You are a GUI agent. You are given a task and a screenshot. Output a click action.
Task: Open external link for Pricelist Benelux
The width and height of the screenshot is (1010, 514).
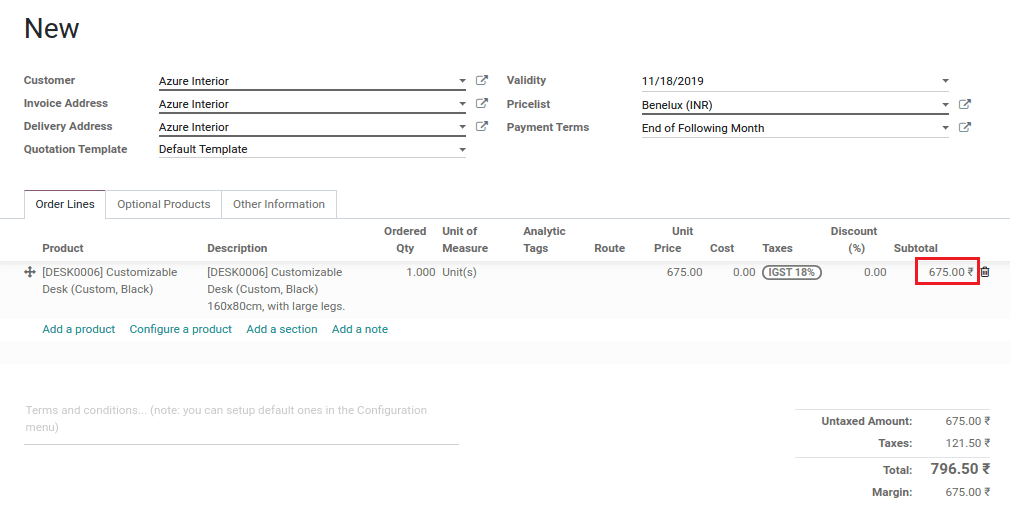pos(964,104)
